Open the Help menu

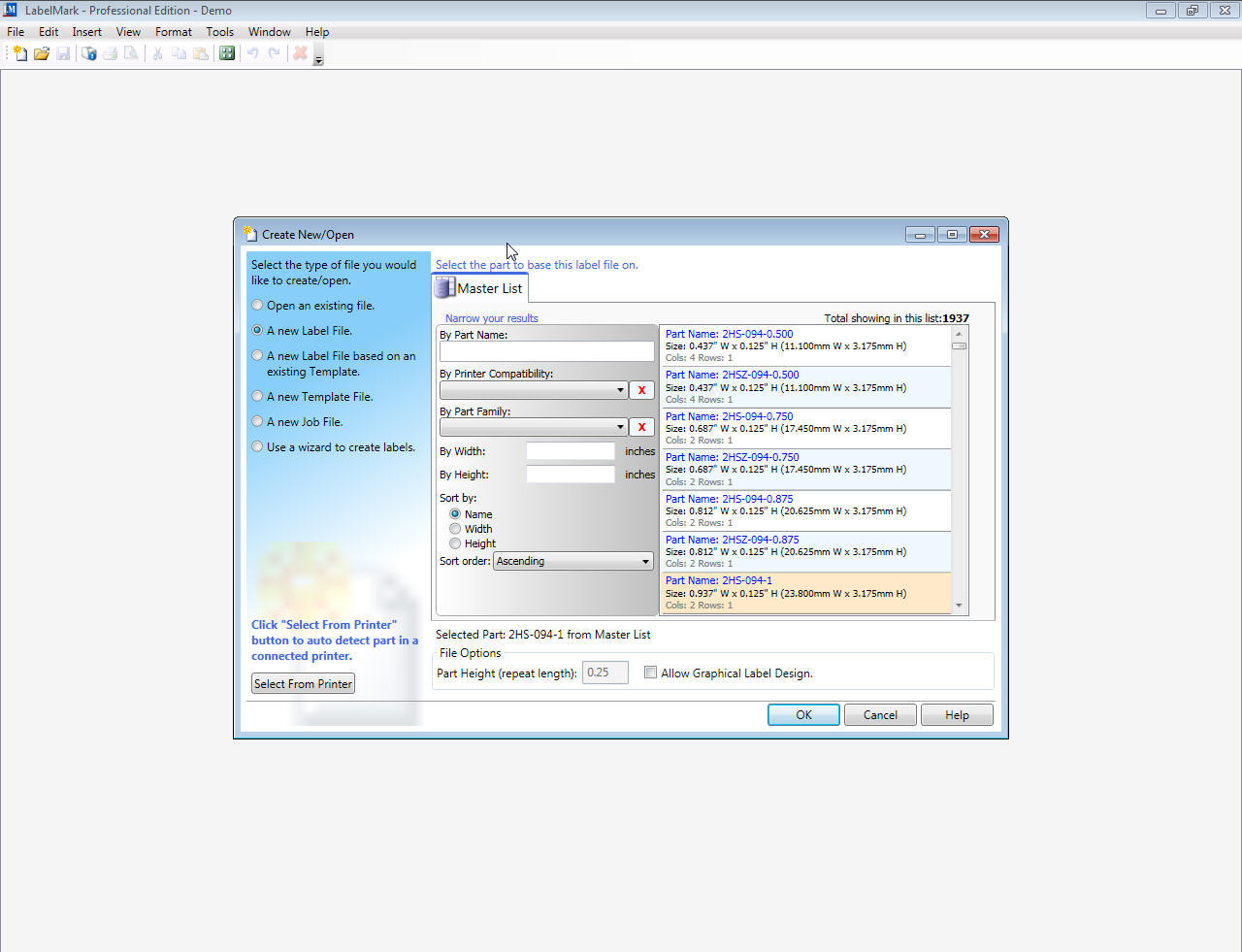[317, 32]
